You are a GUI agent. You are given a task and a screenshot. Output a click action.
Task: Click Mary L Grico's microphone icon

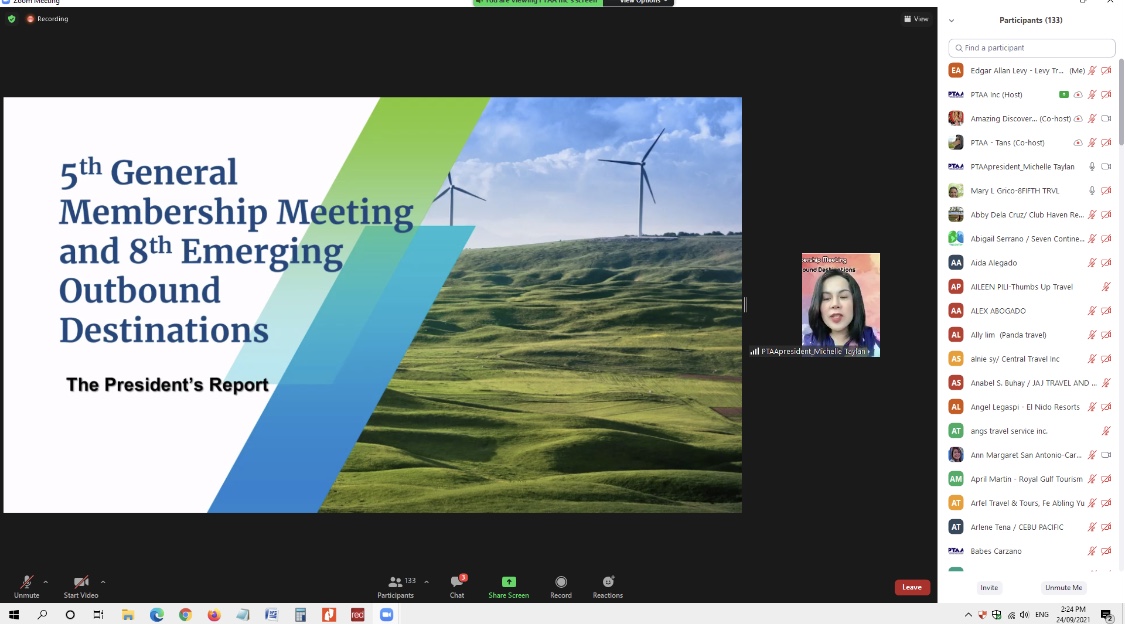click(x=1092, y=191)
